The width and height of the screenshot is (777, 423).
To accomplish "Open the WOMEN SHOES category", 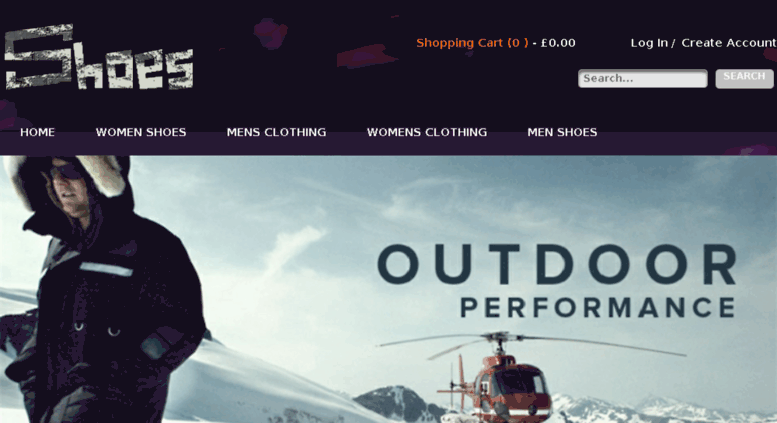I will click(141, 132).
